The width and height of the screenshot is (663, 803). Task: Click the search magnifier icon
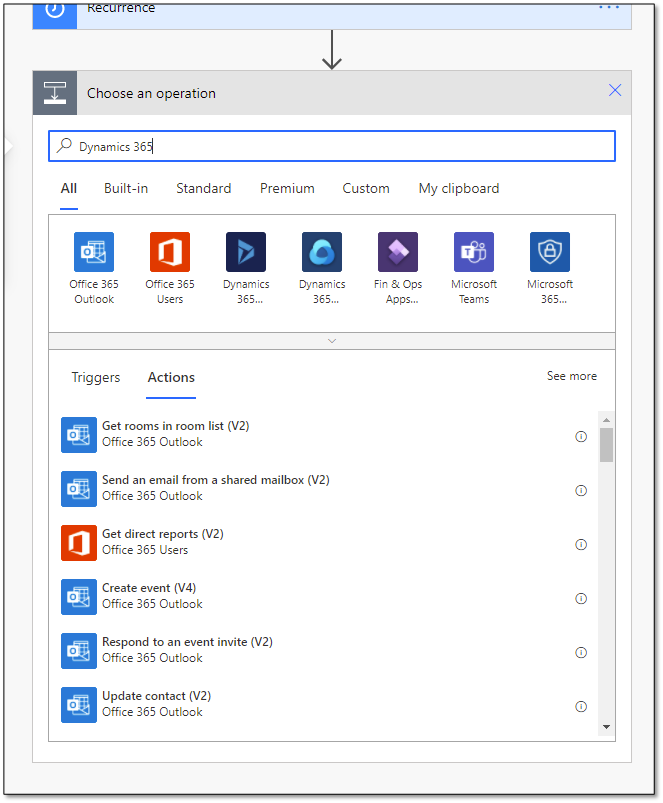coord(64,145)
